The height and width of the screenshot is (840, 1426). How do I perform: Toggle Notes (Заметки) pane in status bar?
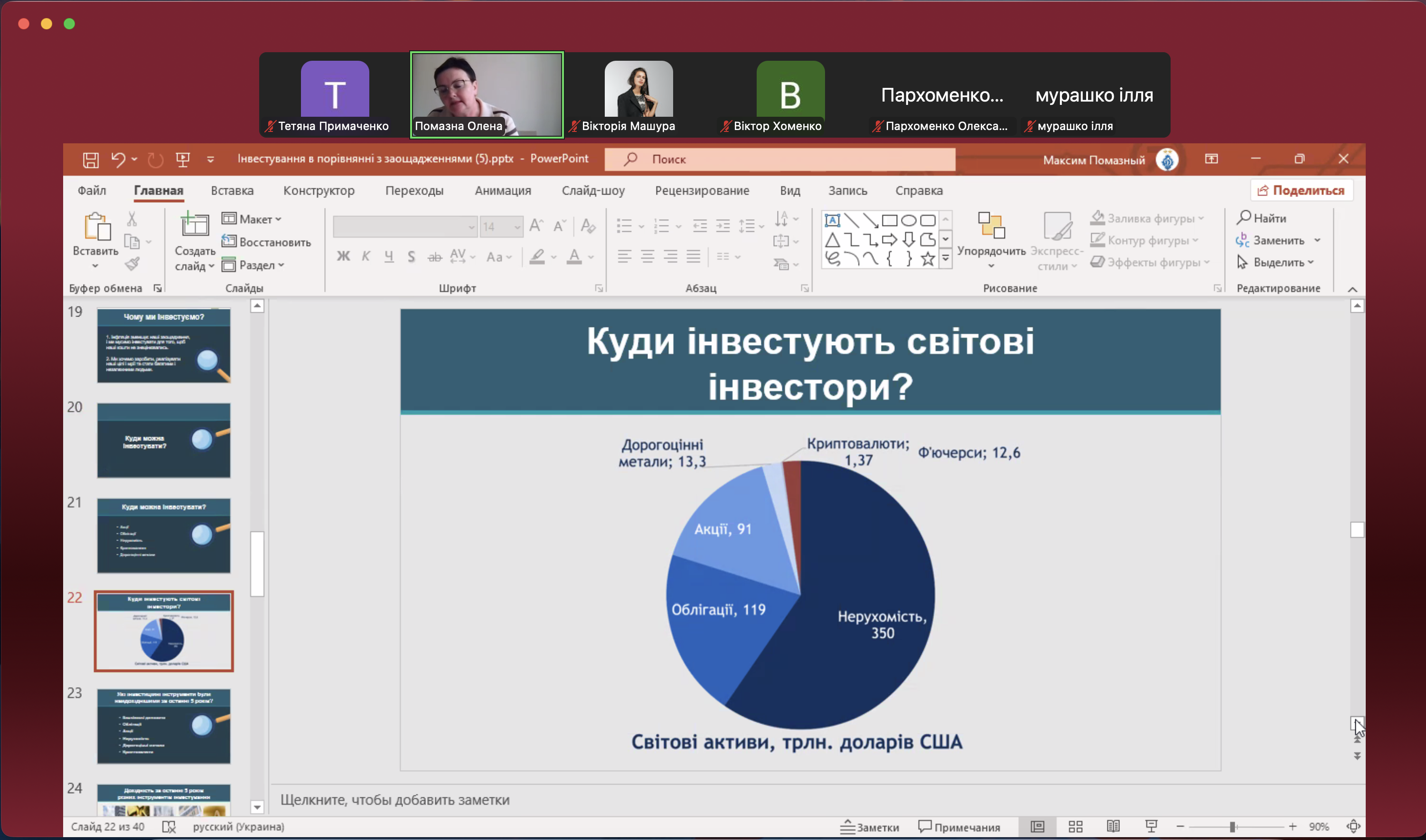point(870,827)
